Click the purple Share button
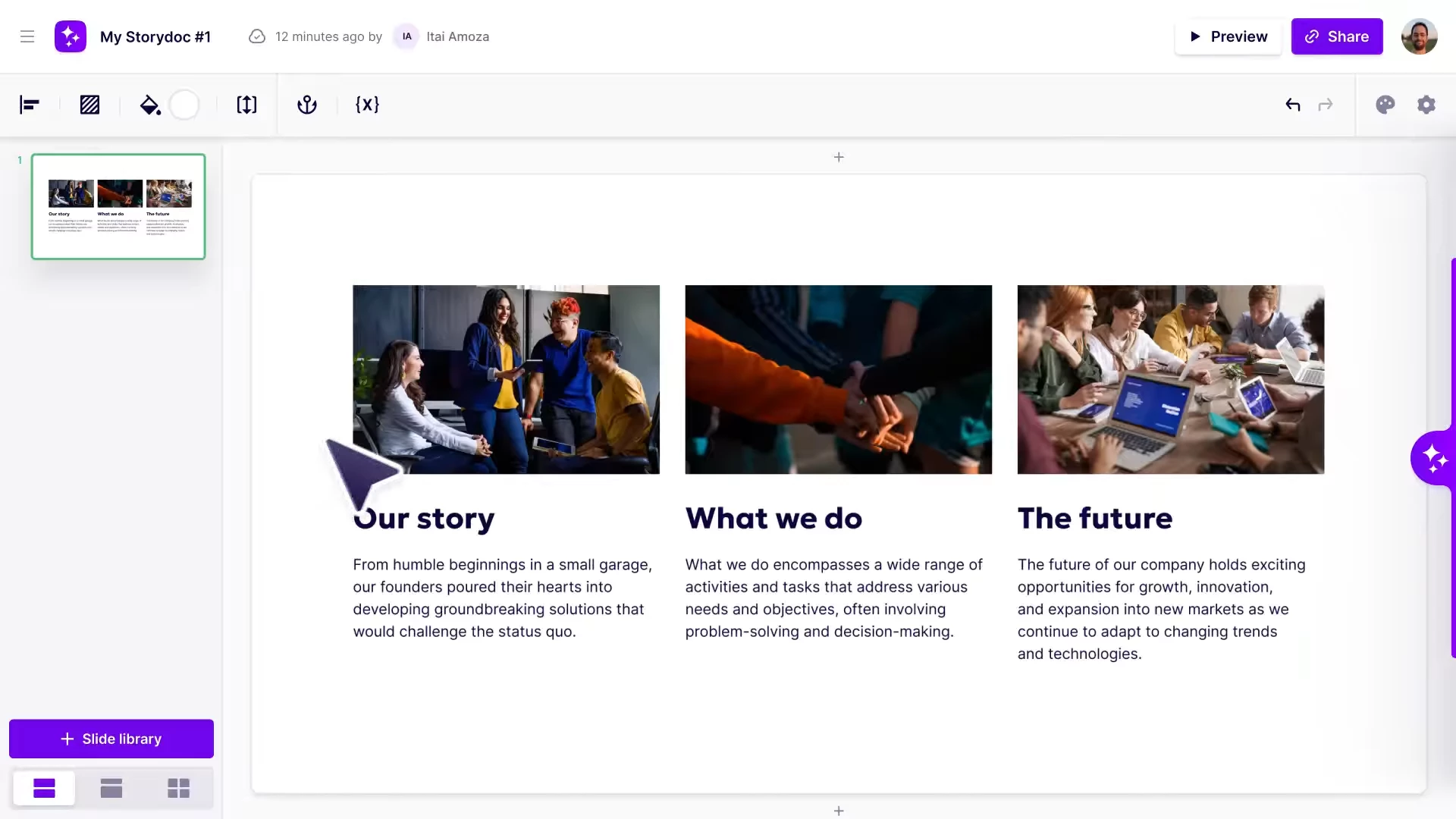Viewport: 1456px width, 819px height. tap(1337, 36)
